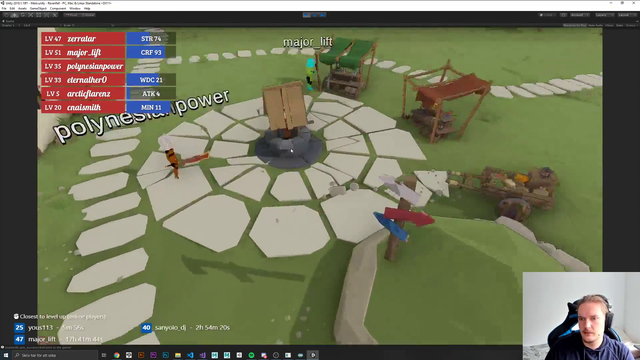
Task: Toggle VSync in Game view
Action: 609,25
